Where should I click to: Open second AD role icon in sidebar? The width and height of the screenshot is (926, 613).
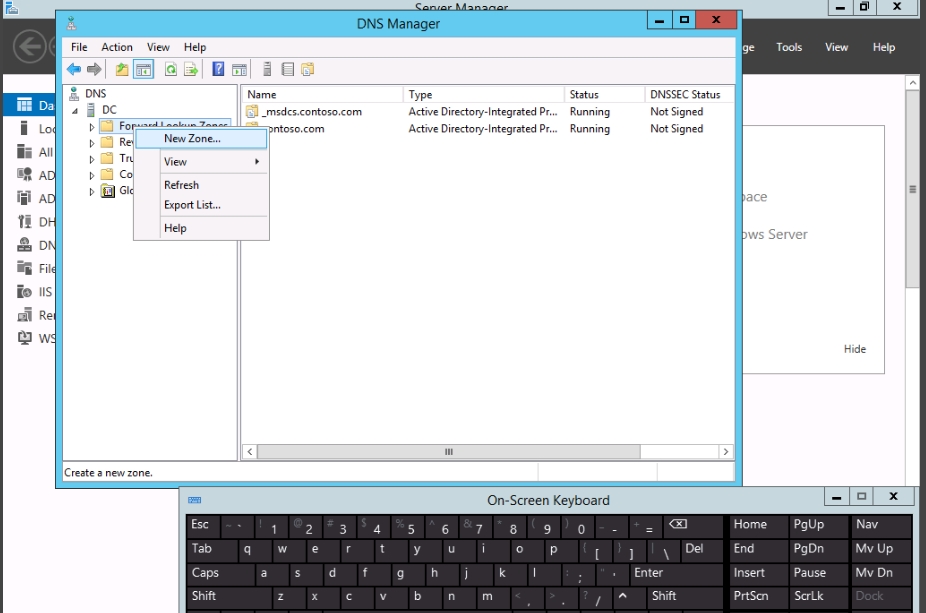(x=24, y=198)
